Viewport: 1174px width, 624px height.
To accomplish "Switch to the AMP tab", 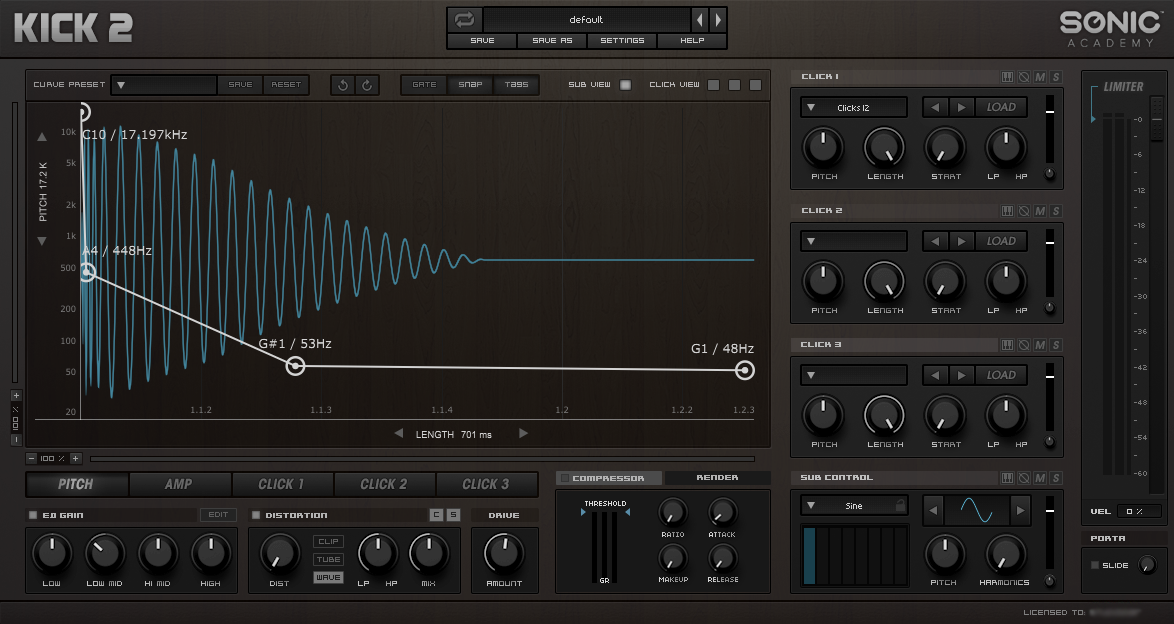I will [x=179, y=484].
